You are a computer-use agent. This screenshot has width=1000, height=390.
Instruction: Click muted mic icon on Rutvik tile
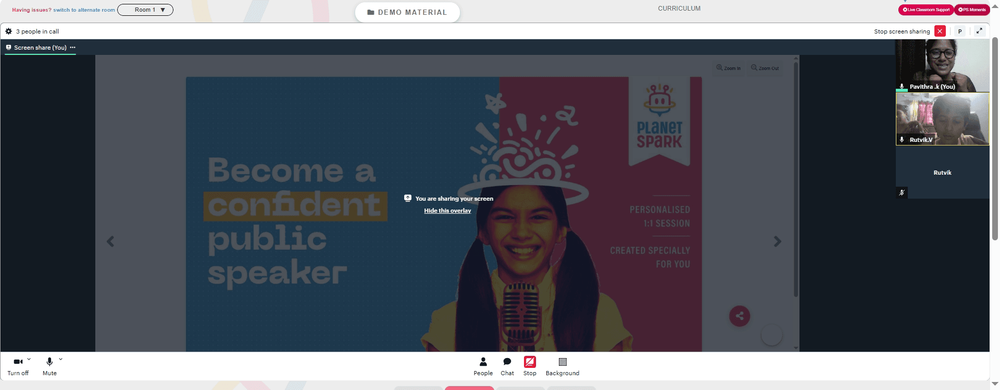[x=902, y=192]
